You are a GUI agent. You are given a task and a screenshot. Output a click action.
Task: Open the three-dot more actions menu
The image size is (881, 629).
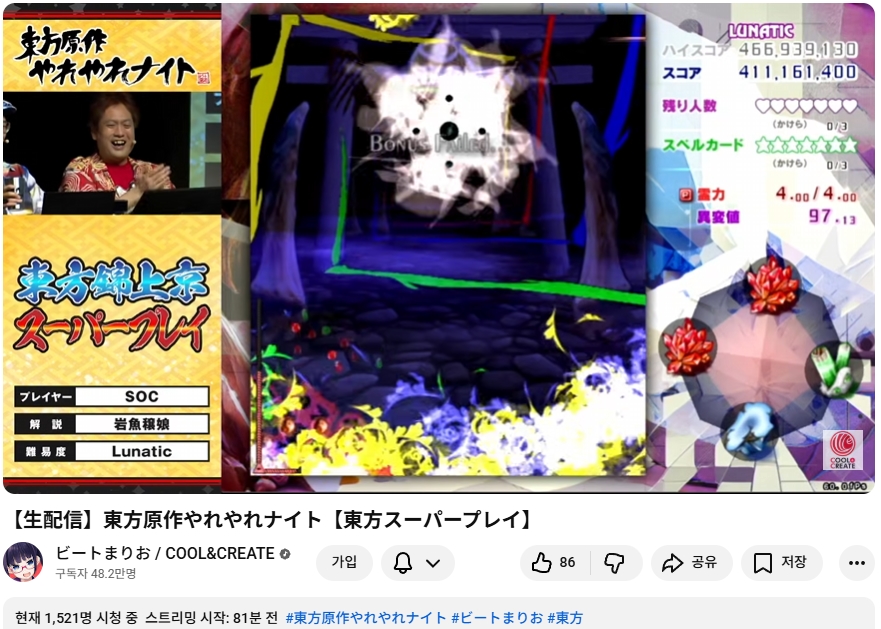pyautogui.click(x=856, y=563)
